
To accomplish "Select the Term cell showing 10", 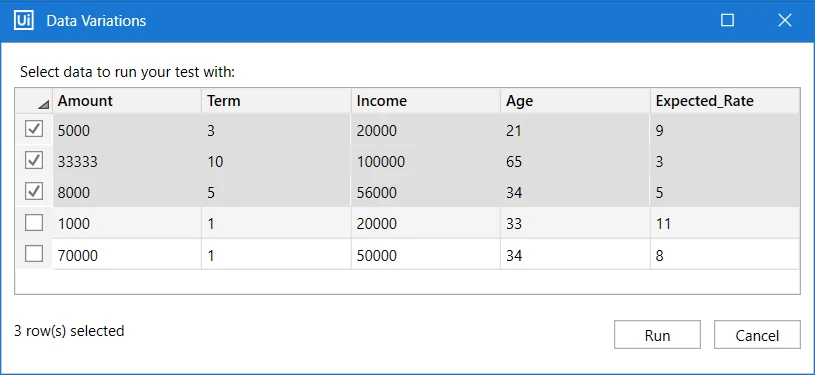I will click(276, 161).
